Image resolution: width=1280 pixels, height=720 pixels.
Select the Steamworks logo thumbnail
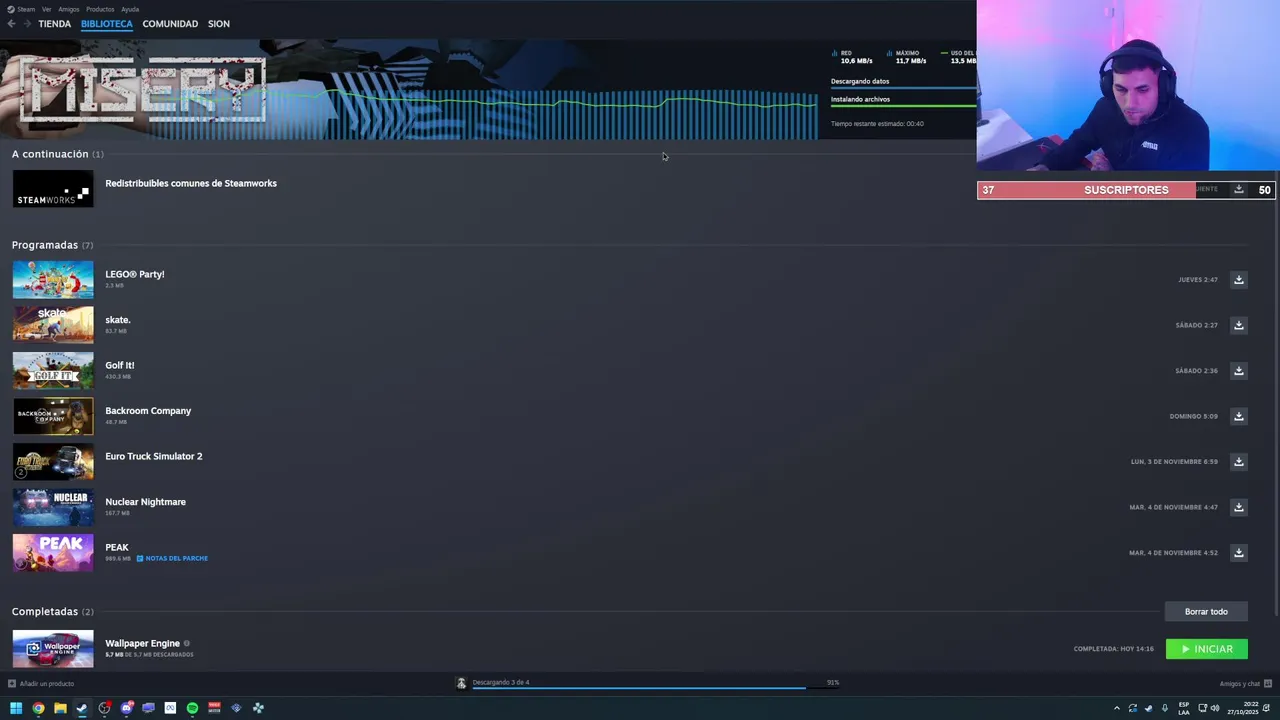(x=53, y=189)
